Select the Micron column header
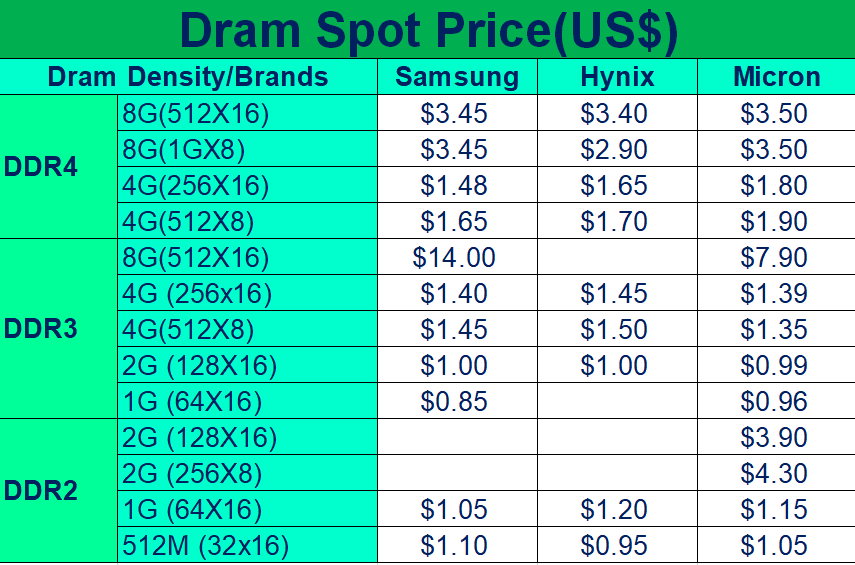This screenshot has height=565, width=855. click(776, 77)
